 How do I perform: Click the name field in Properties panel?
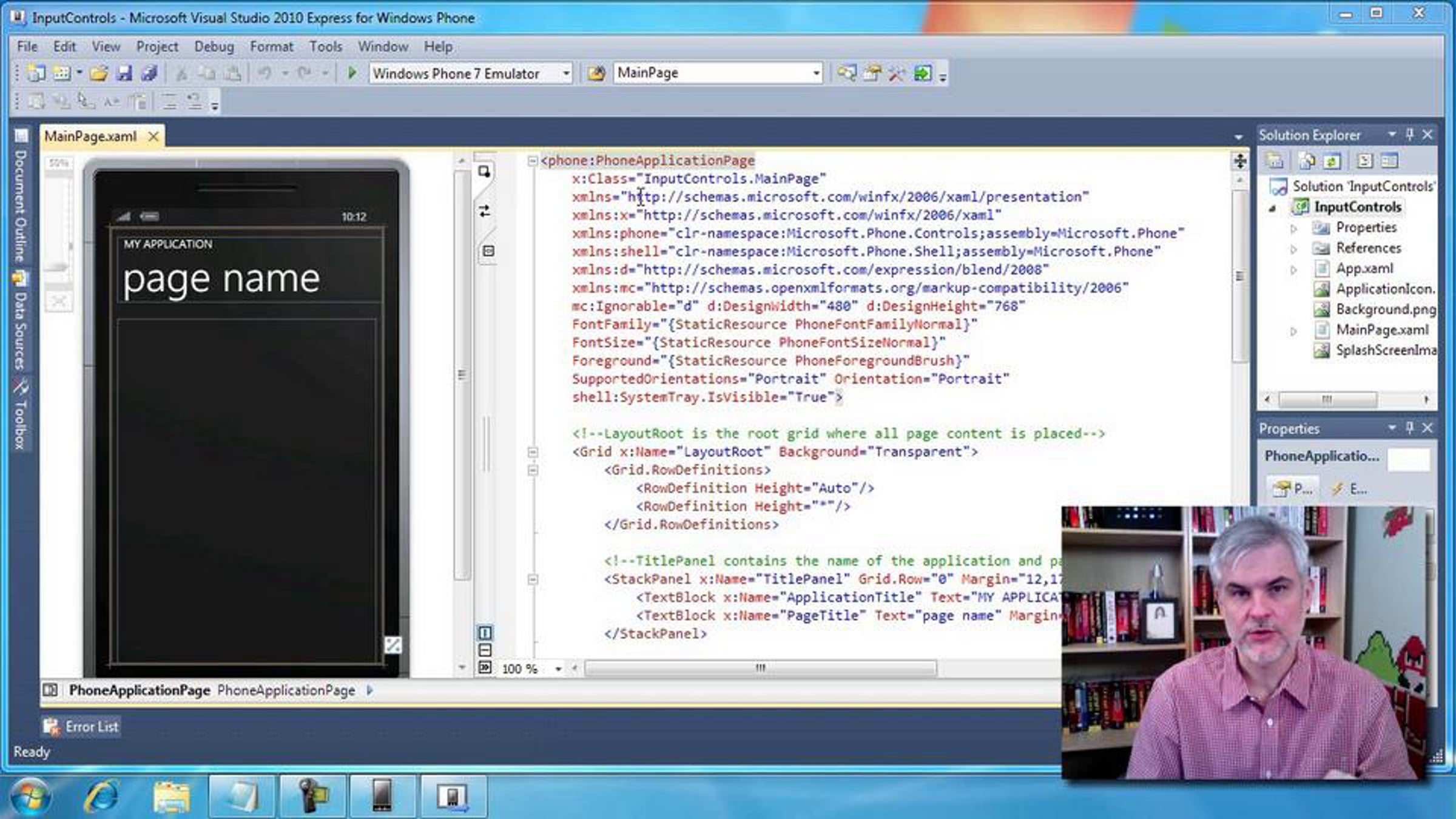click(x=1409, y=459)
